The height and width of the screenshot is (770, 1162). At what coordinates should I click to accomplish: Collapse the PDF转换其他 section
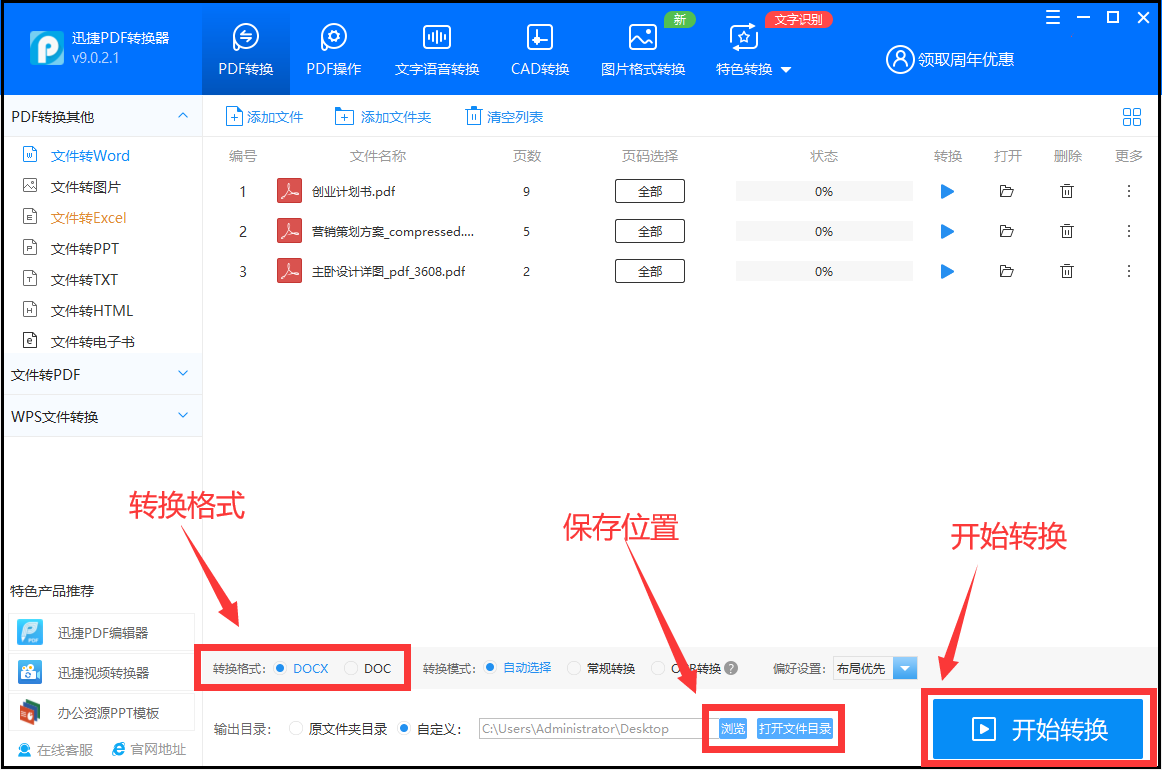coord(183,116)
